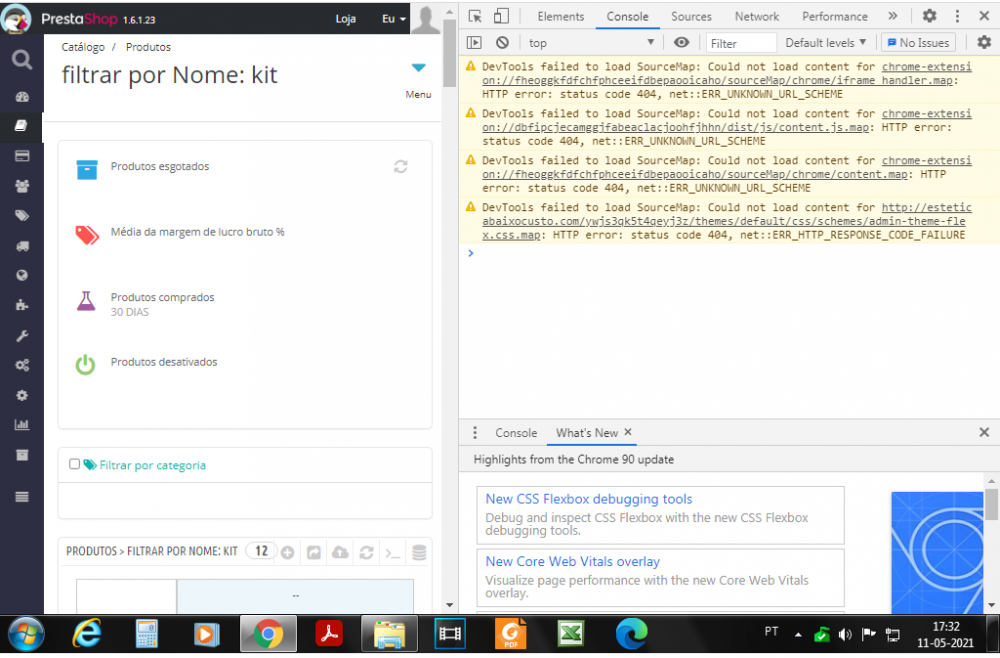Switch to the Elements tab
This screenshot has height=658, width=1000.
[560, 16]
